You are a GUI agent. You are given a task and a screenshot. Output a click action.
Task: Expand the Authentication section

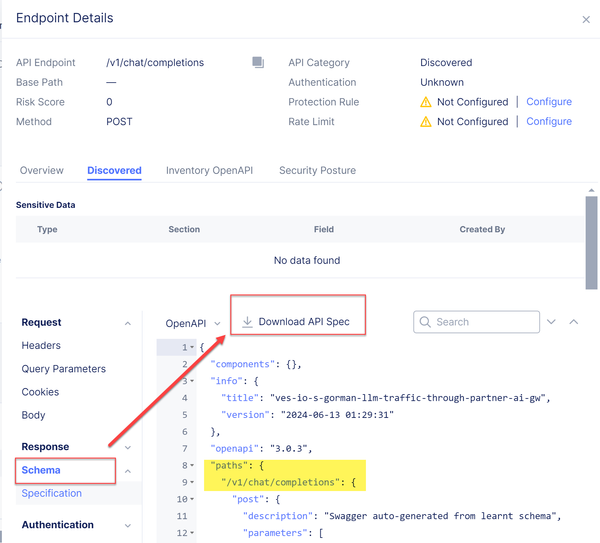coord(128,525)
